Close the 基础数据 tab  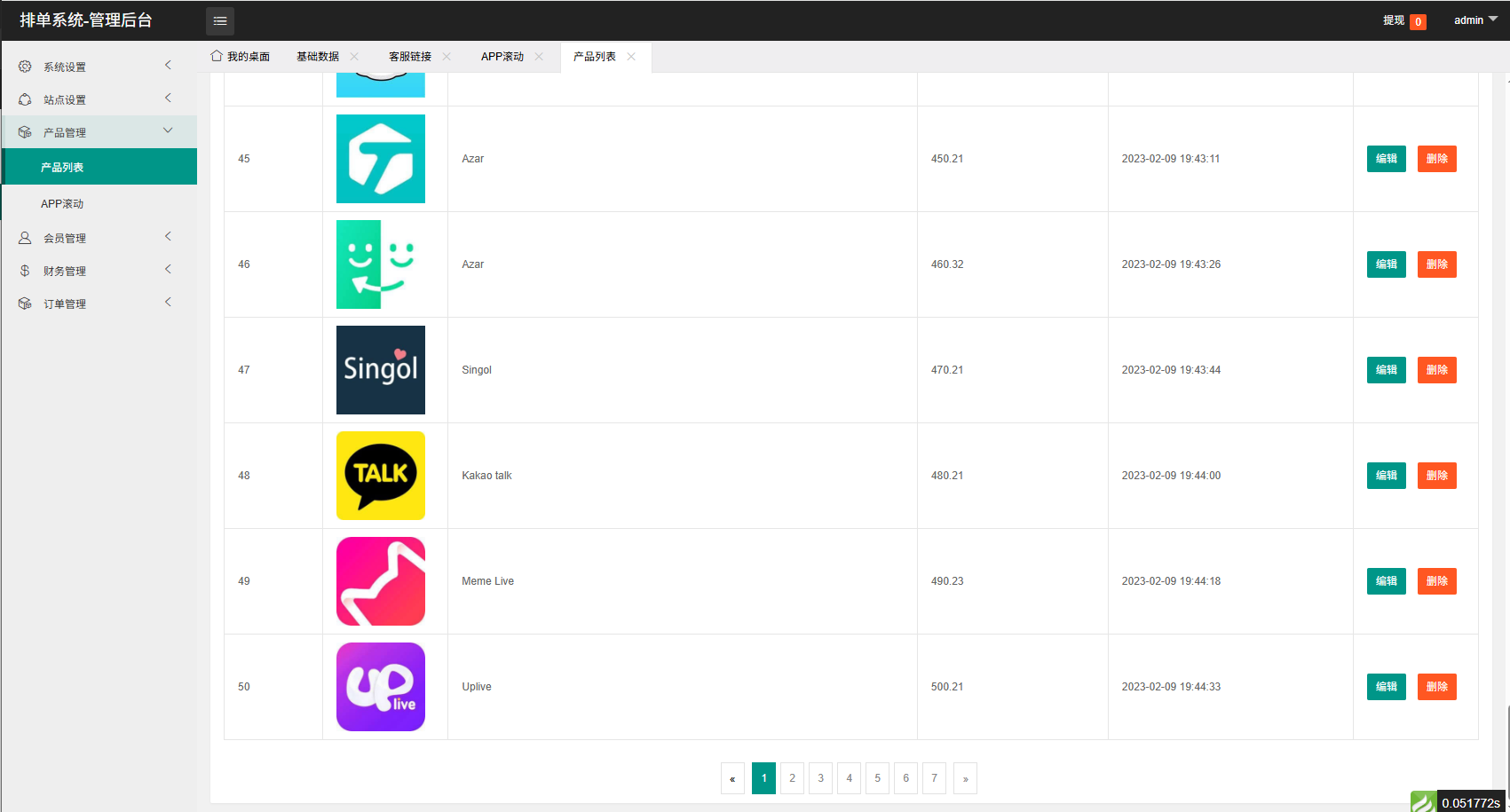[x=354, y=57]
